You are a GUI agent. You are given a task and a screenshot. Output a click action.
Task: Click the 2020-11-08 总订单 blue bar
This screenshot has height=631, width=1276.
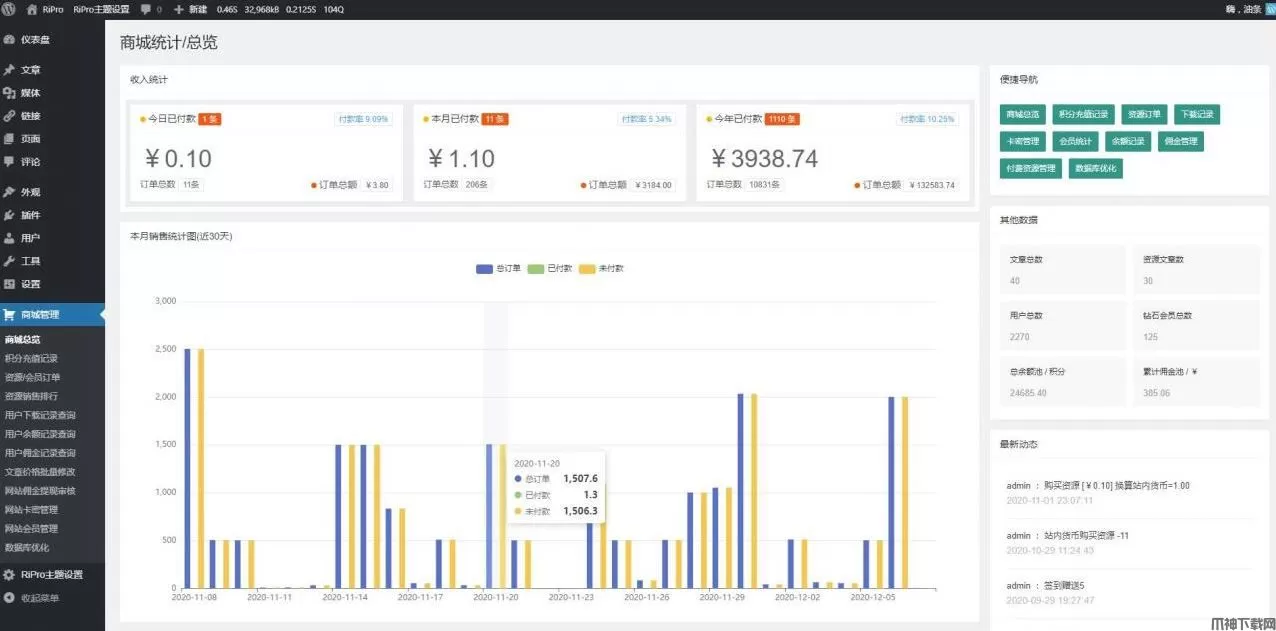pos(187,468)
